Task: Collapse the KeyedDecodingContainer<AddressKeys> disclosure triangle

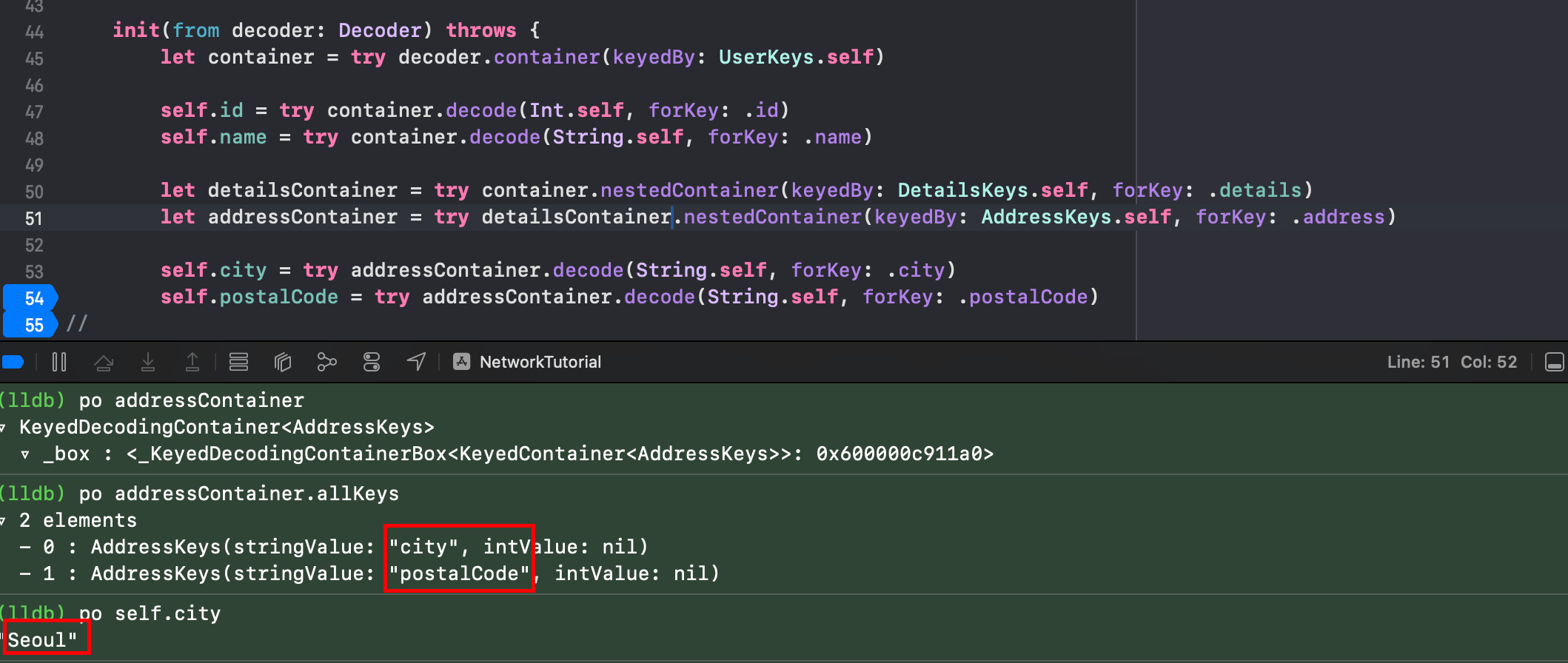Action: pos(4,428)
